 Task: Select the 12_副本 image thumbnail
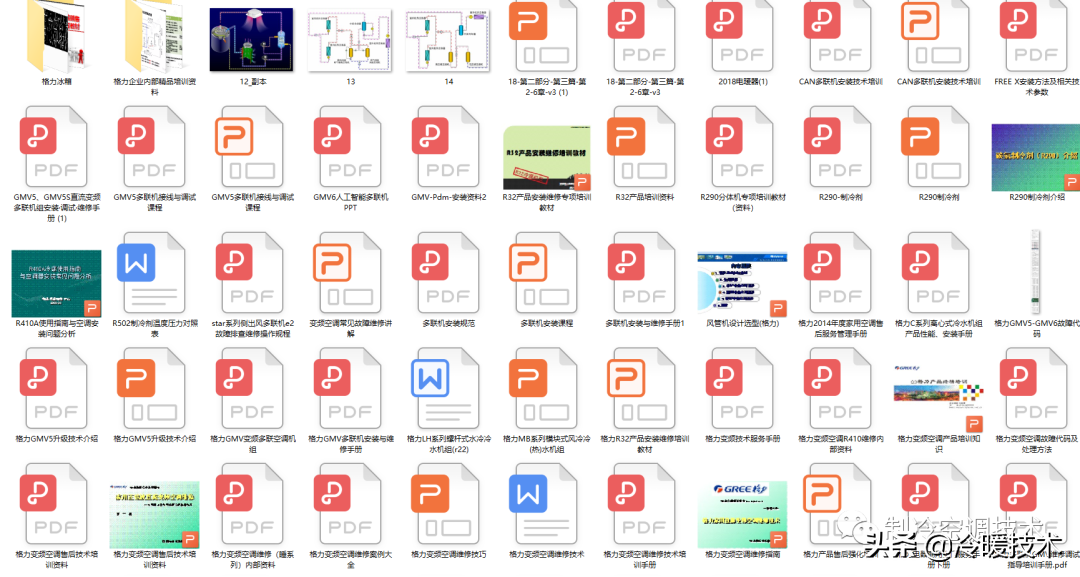point(252,39)
